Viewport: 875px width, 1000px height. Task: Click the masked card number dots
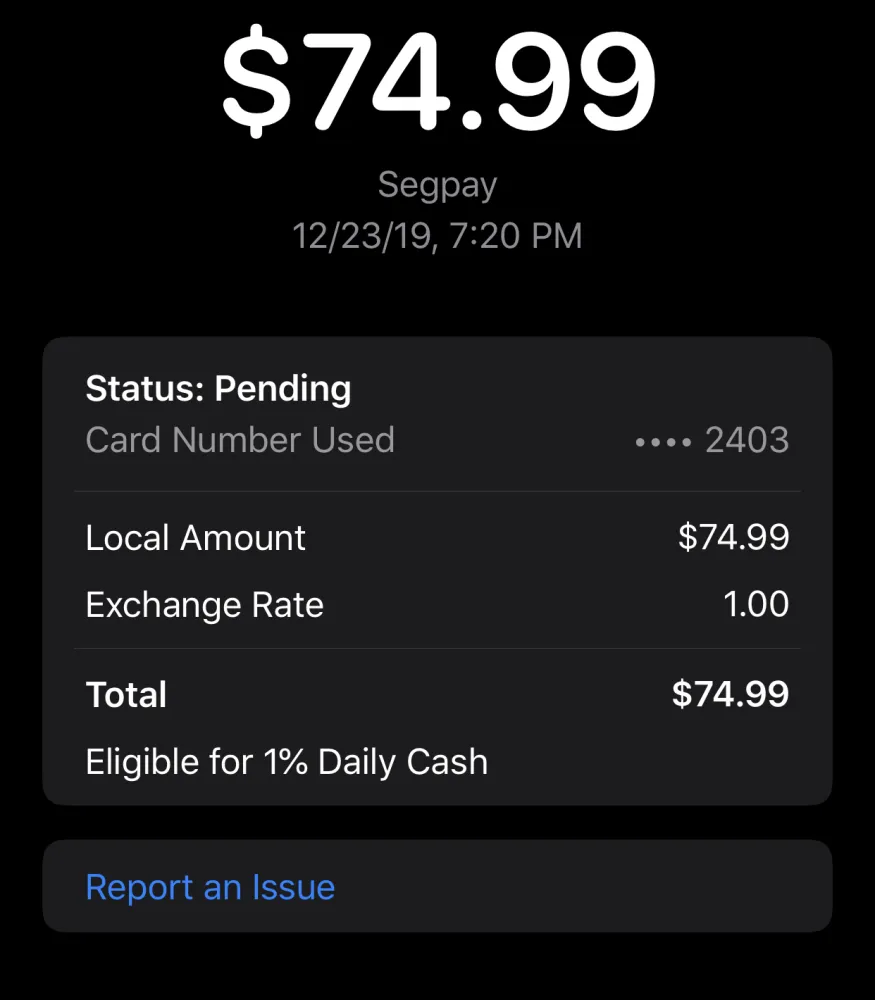(x=663, y=441)
